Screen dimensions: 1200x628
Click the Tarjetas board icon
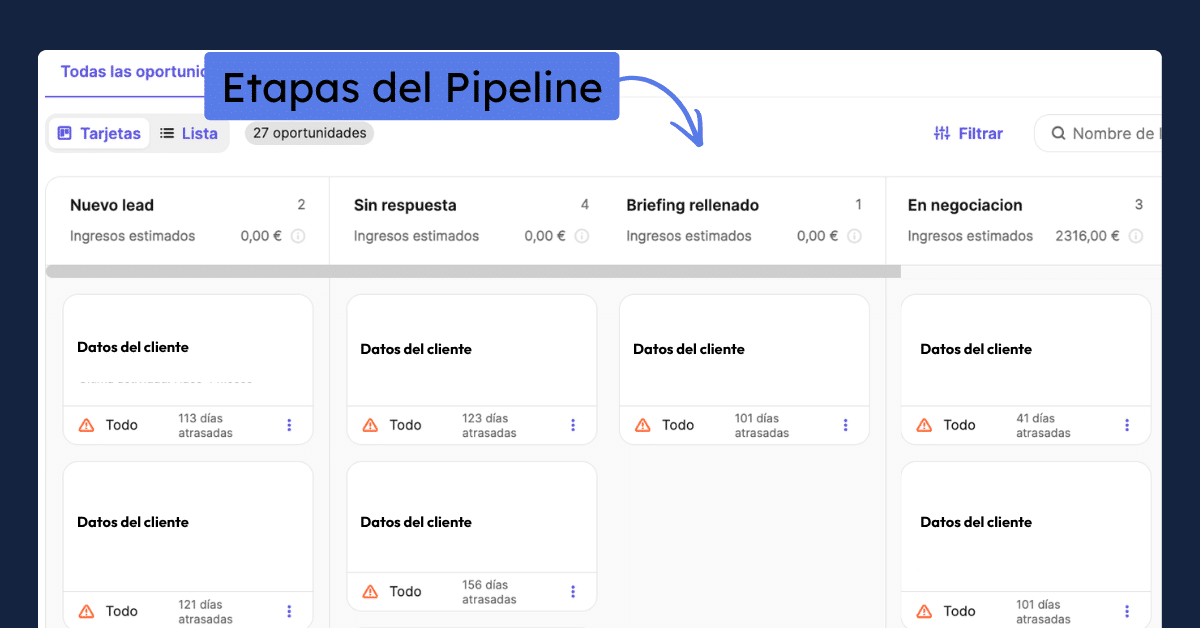tap(65, 133)
